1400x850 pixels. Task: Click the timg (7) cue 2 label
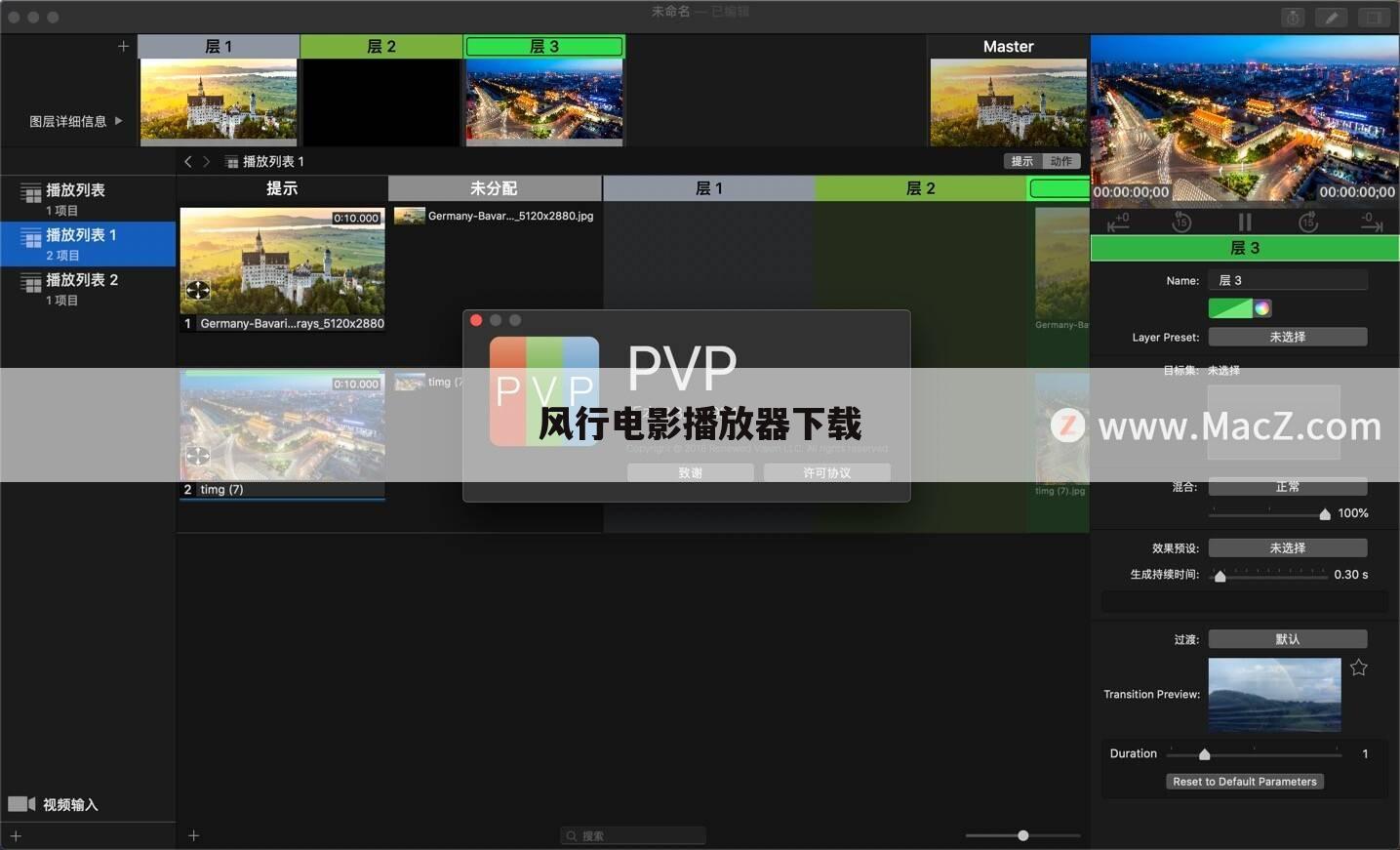[x=221, y=490]
